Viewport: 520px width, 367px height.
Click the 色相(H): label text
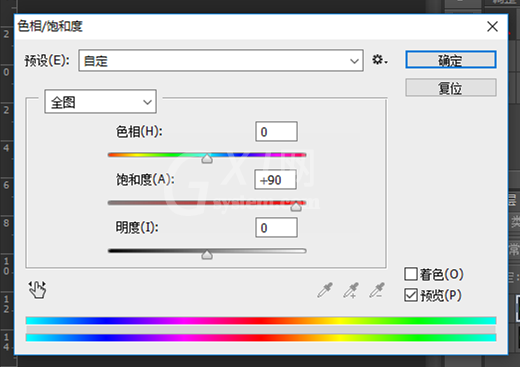[x=139, y=132]
